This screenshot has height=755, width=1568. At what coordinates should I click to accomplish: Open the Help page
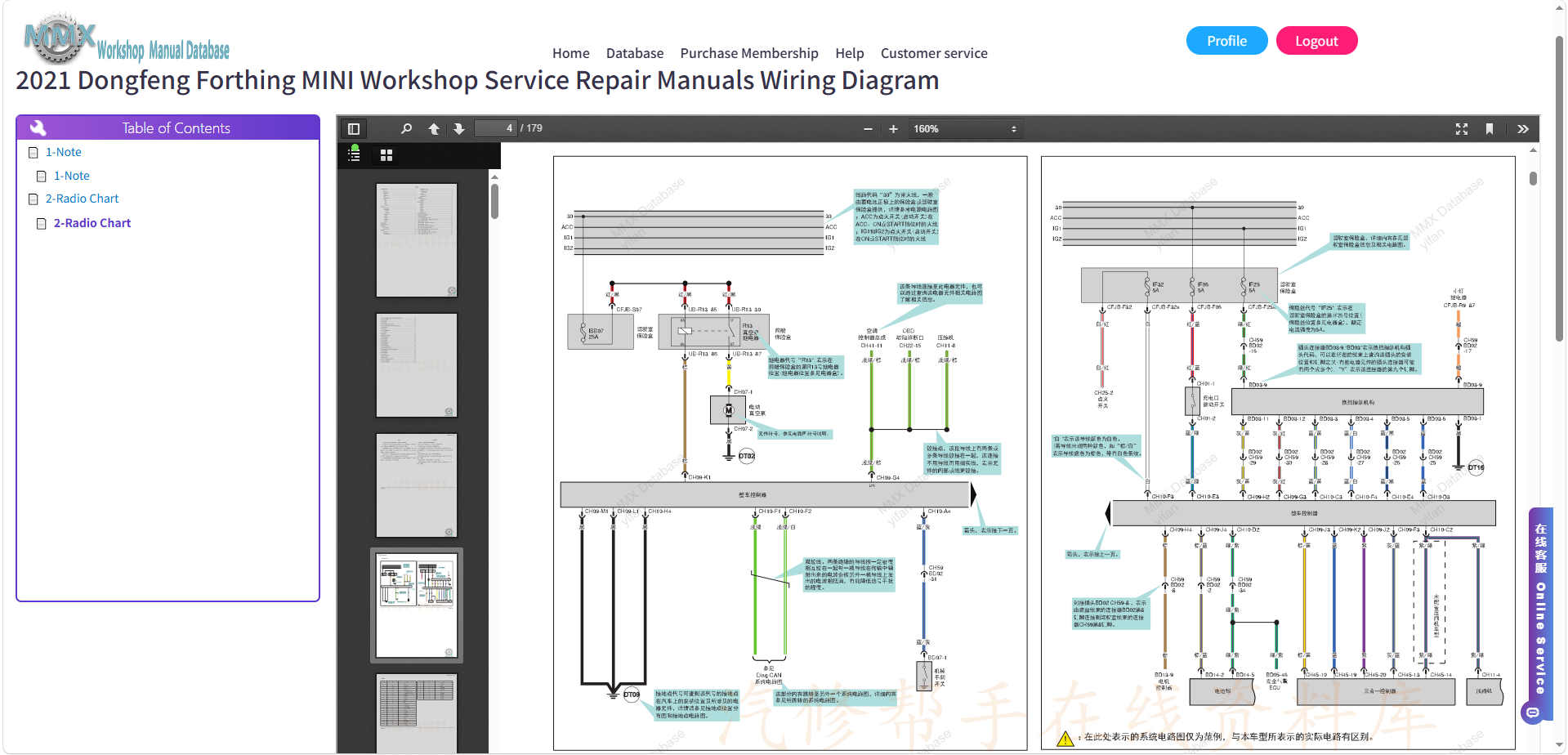tap(850, 53)
